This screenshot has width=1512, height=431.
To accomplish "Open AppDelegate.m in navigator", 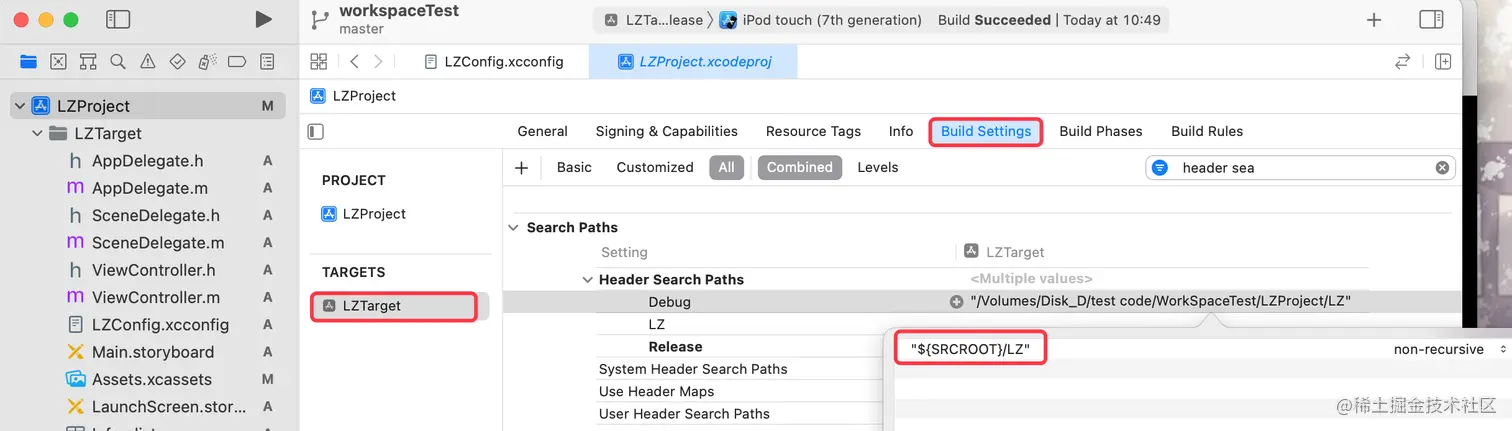I will click(x=149, y=188).
